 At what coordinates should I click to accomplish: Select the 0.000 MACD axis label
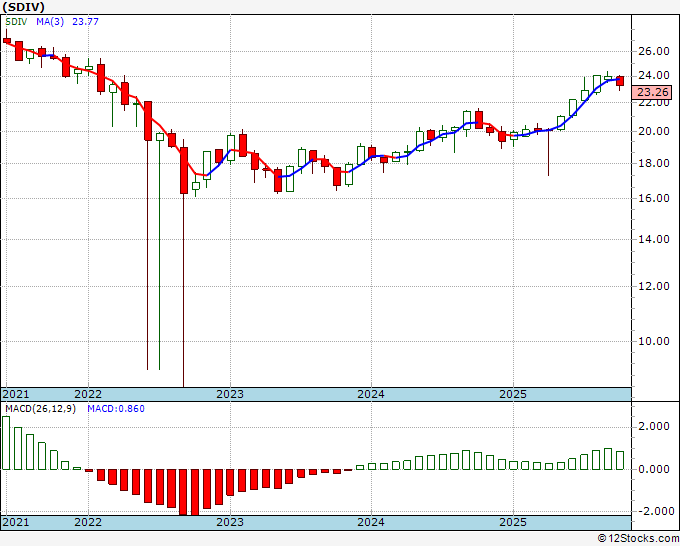(x=654, y=469)
